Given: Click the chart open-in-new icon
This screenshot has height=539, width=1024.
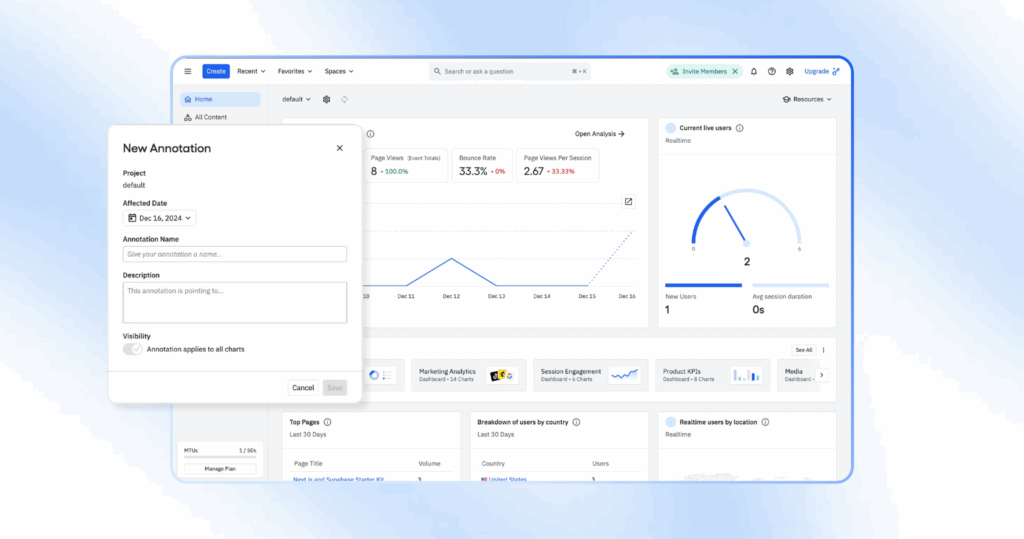Looking at the screenshot, I should pos(628,202).
